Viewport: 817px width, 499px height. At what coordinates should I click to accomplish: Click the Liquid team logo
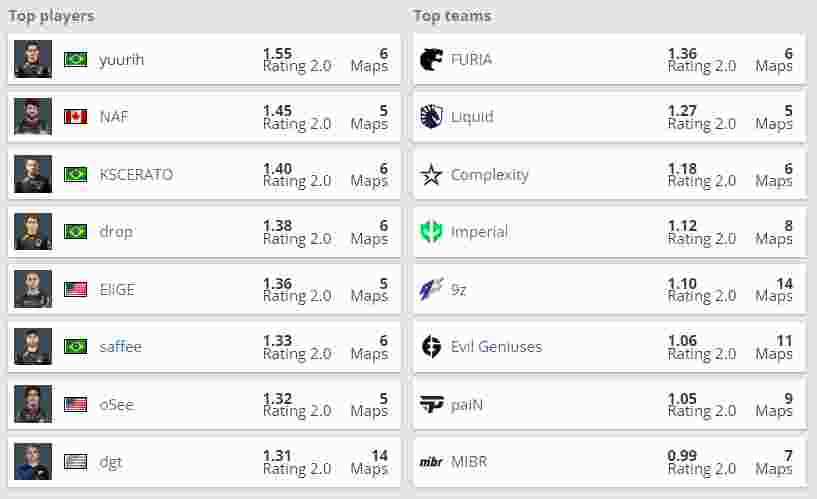click(431, 117)
